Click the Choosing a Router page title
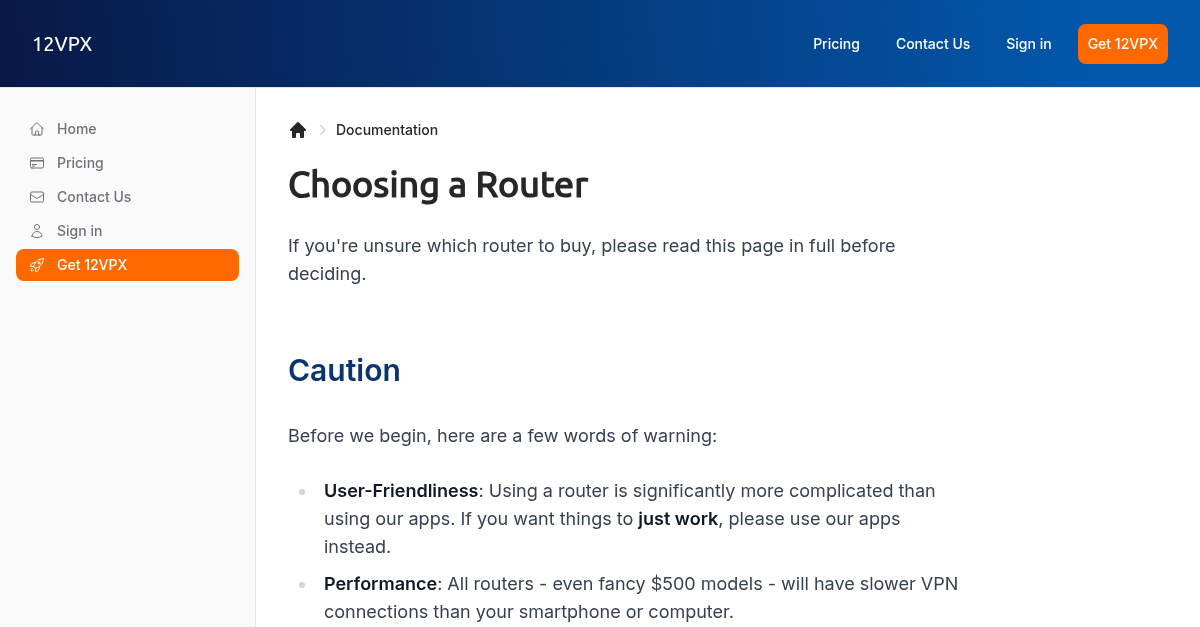The image size is (1200, 627). [437, 185]
